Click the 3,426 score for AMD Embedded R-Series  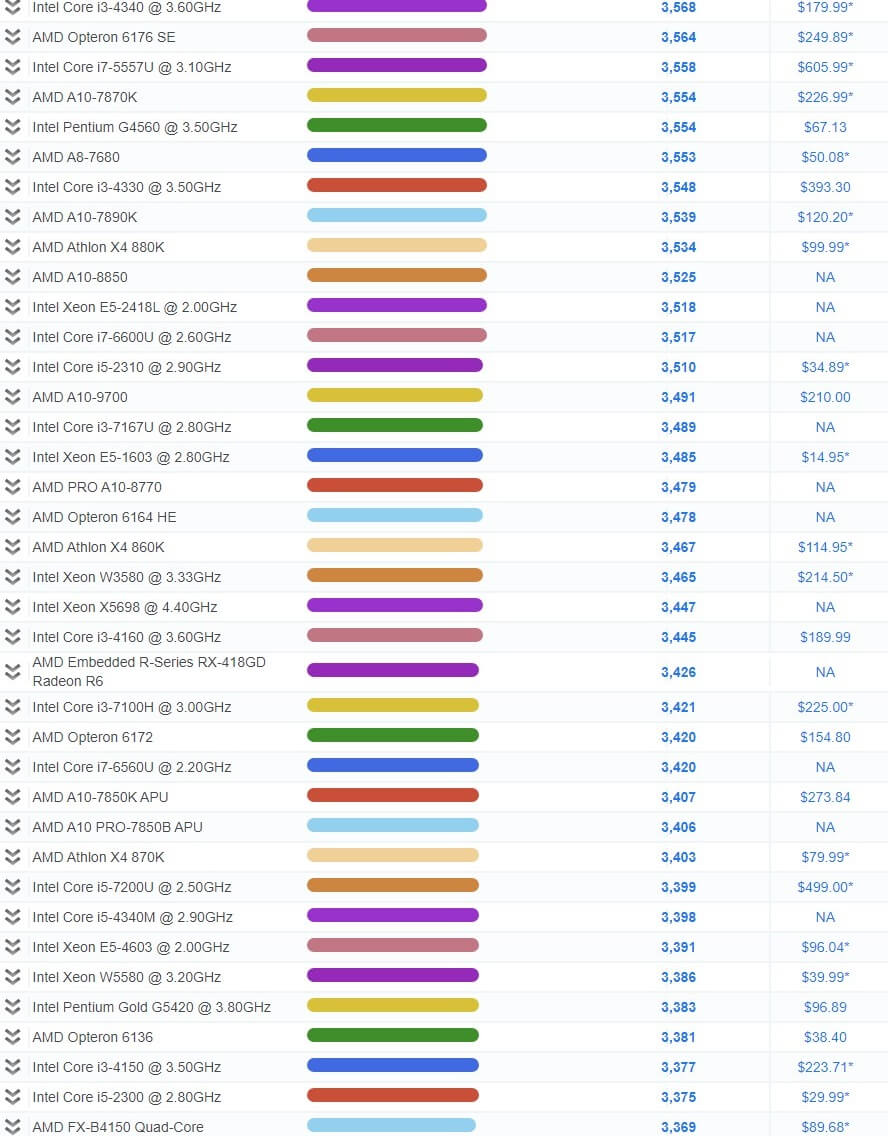678,672
